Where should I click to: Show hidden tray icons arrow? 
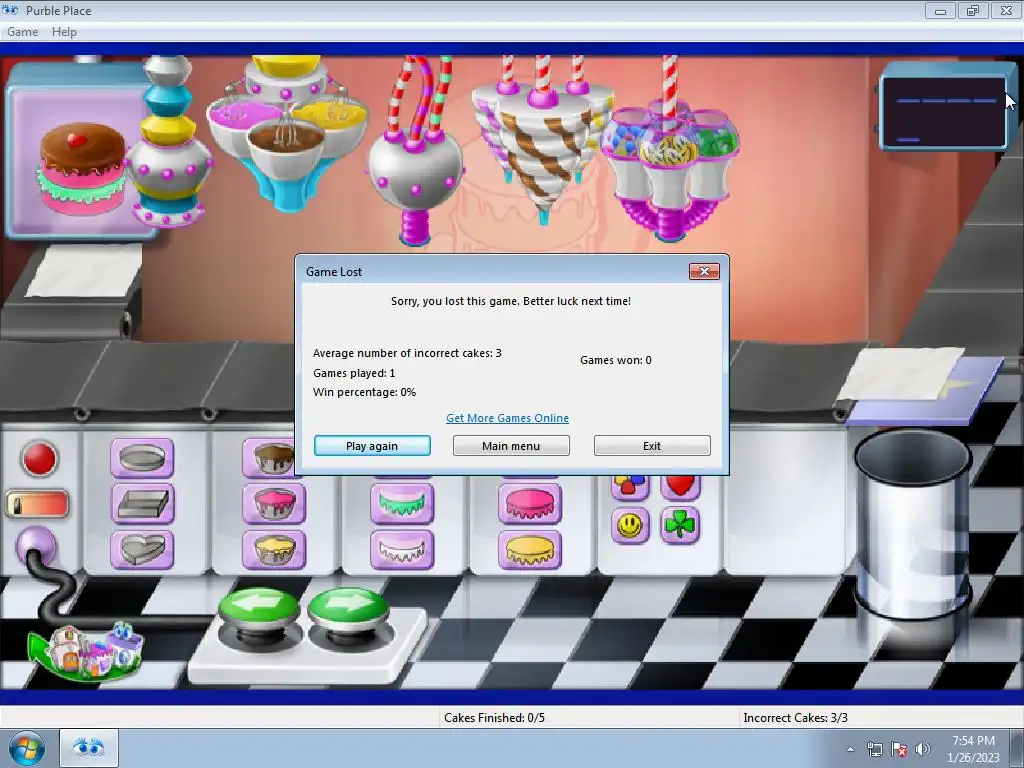850,749
